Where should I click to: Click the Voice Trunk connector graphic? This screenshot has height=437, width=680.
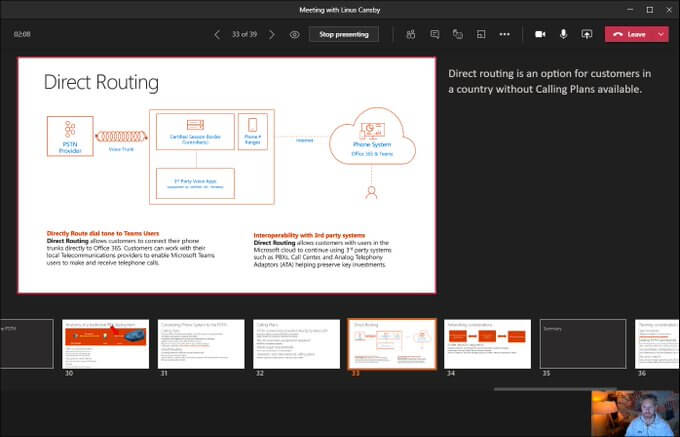coord(121,137)
